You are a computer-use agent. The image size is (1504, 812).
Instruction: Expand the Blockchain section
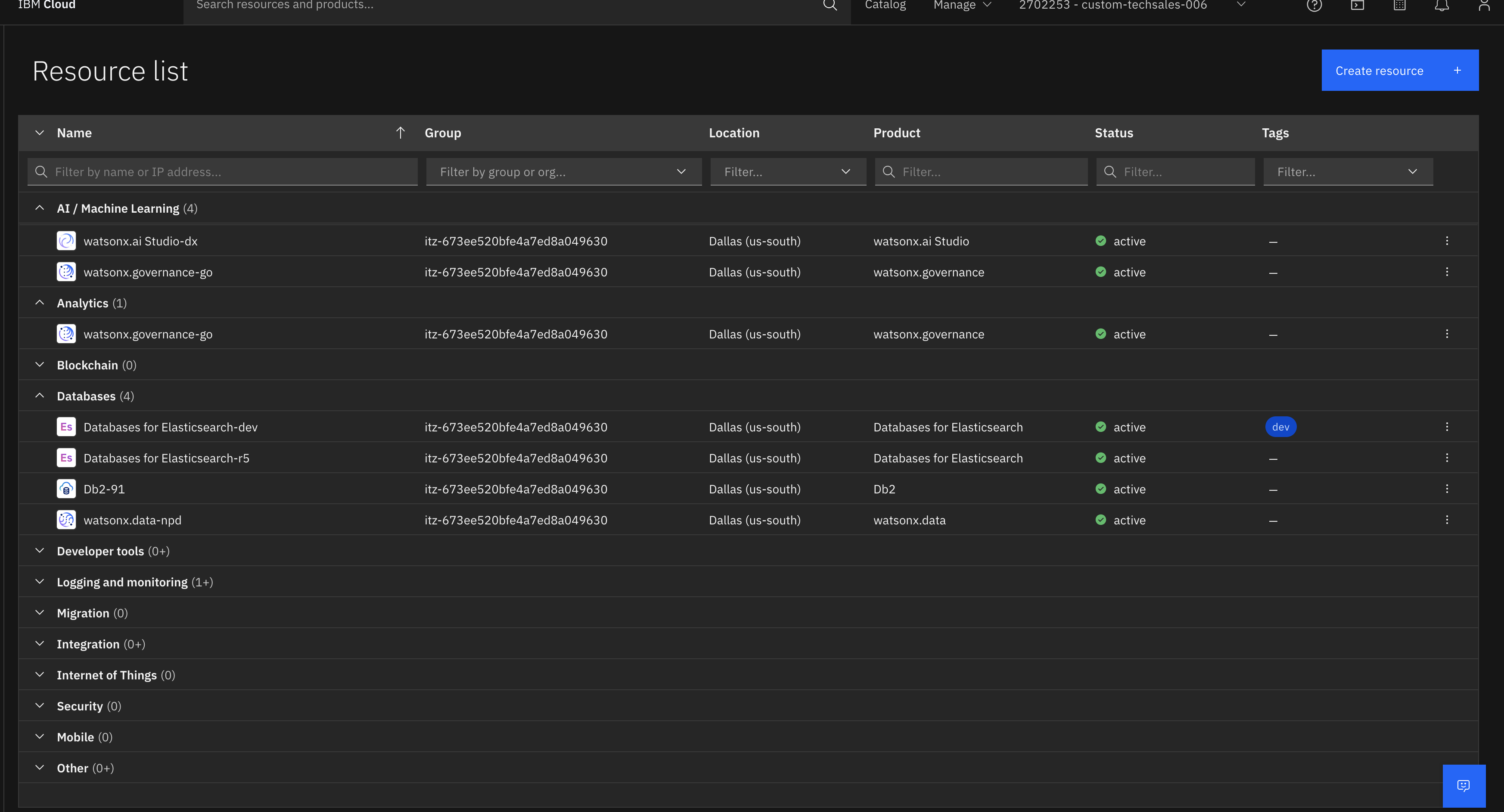pos(39,366)
